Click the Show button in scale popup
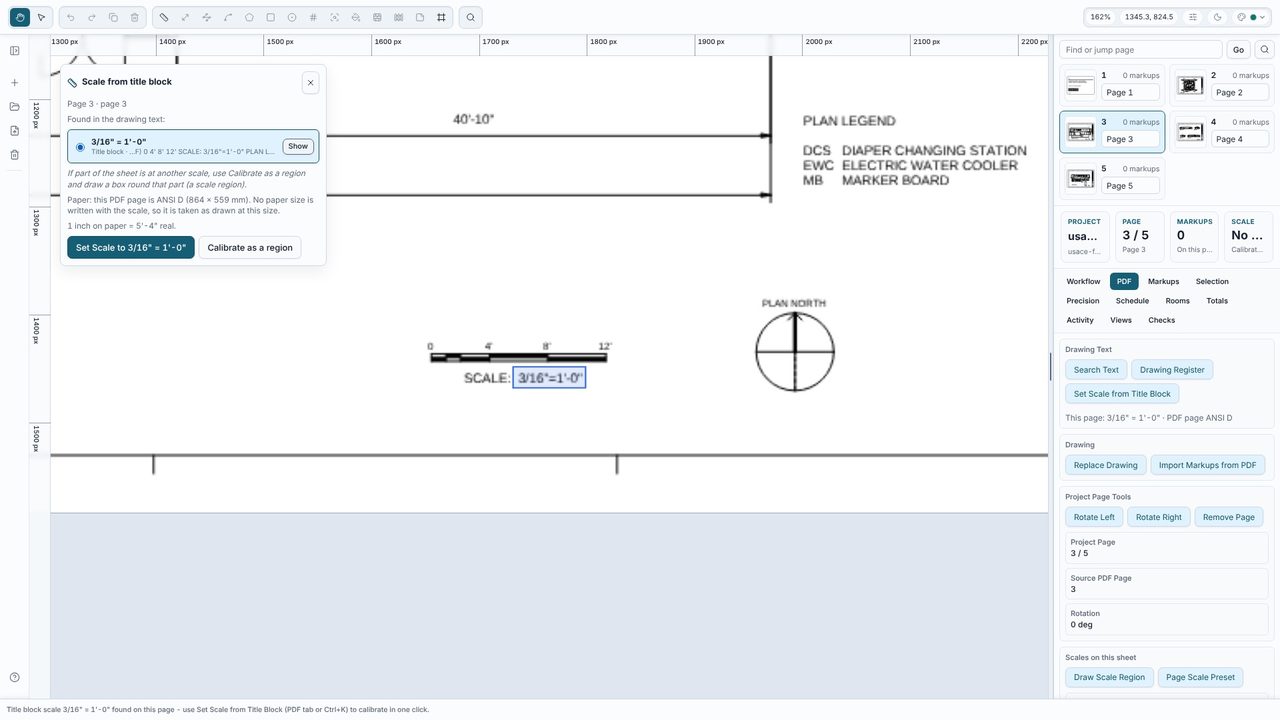Viewport: 1280px width, 720px height. click(298, 147)
